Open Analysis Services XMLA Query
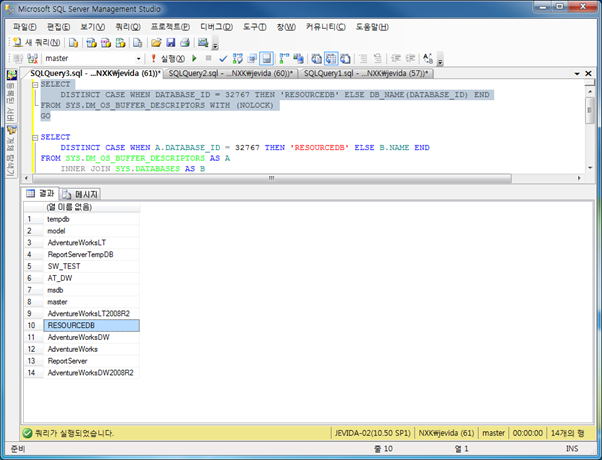Viewport: 602px width, 460px height. [120, 43]
